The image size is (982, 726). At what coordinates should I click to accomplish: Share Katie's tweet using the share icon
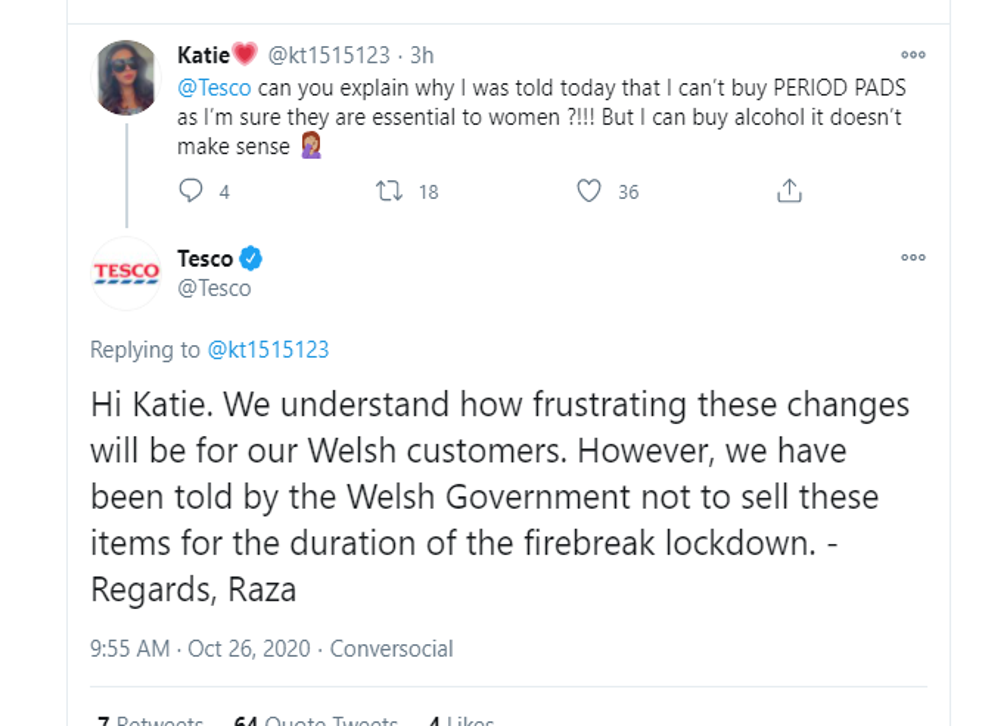[x=789, y=191]
